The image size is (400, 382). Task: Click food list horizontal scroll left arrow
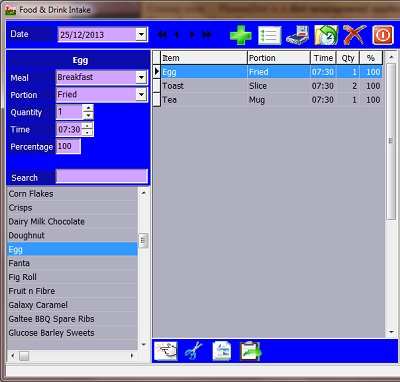[13, 356]
